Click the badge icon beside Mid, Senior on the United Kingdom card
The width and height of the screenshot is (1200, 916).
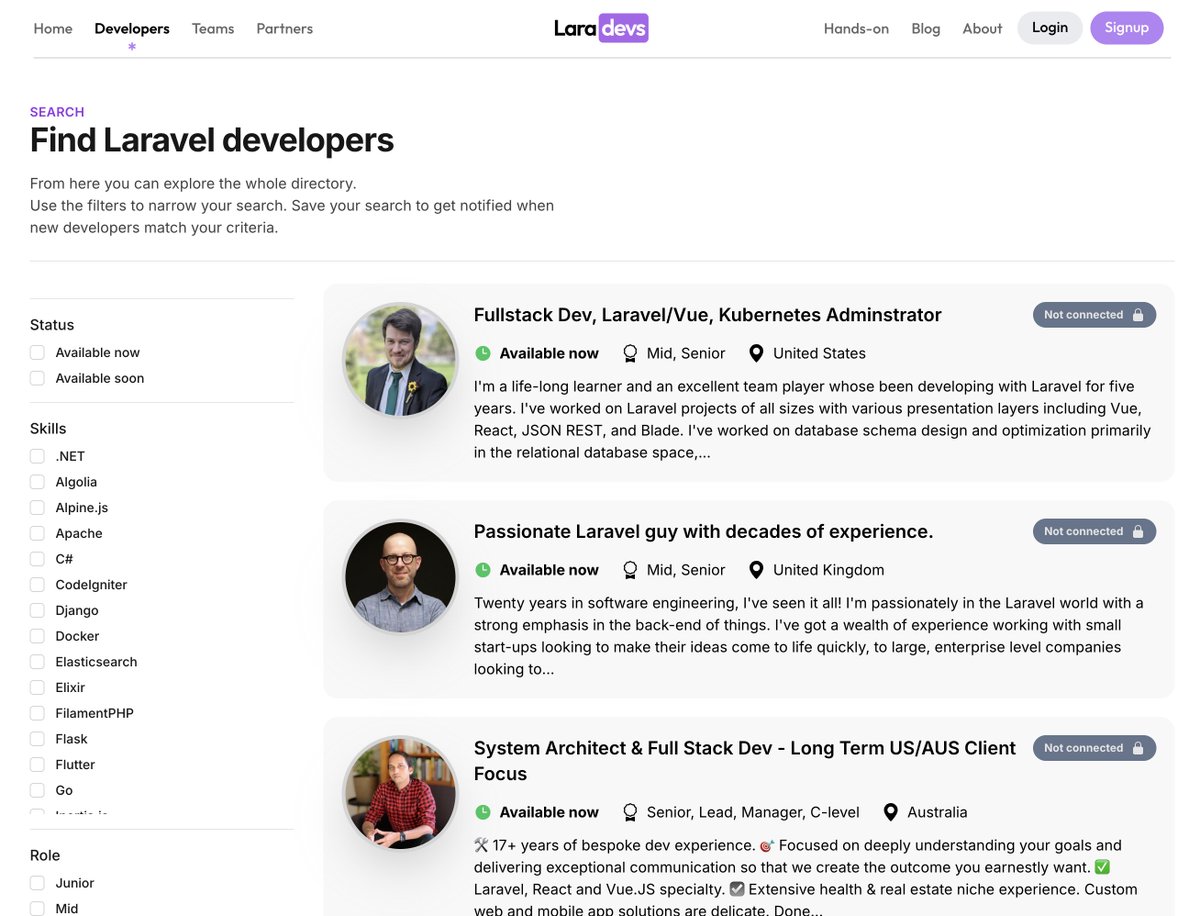630,570
